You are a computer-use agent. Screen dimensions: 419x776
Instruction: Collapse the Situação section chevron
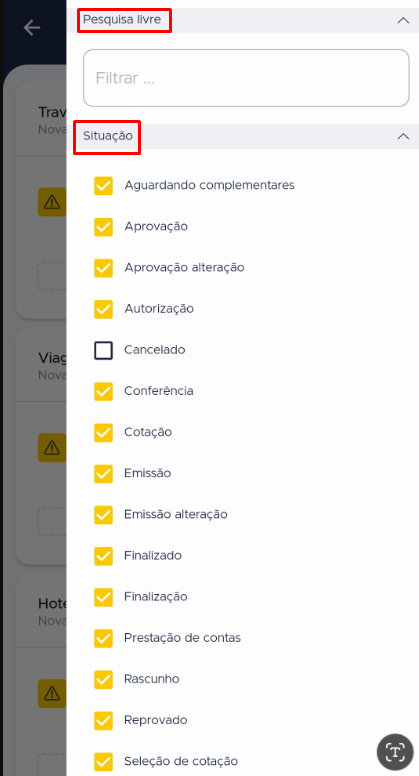coord(403,137)
